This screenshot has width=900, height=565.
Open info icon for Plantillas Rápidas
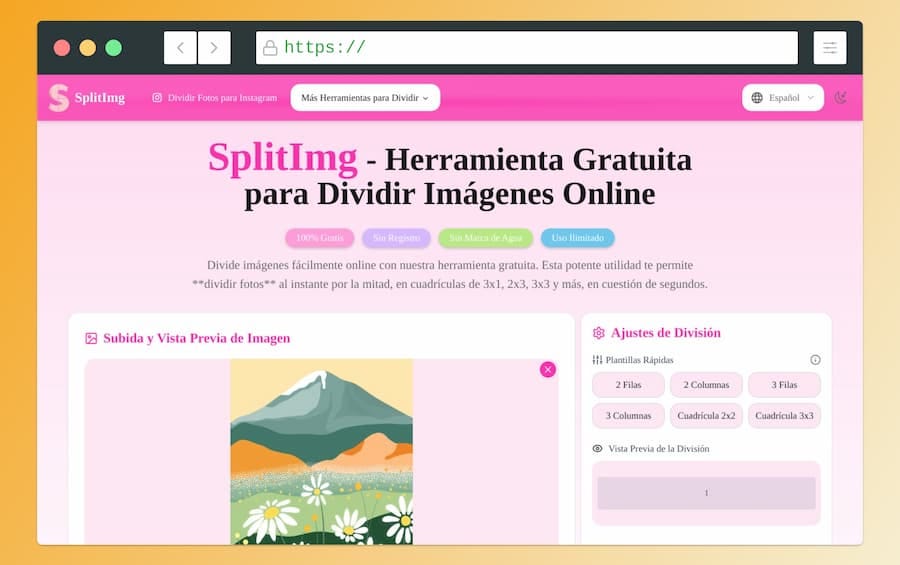(x=815, y=360)
